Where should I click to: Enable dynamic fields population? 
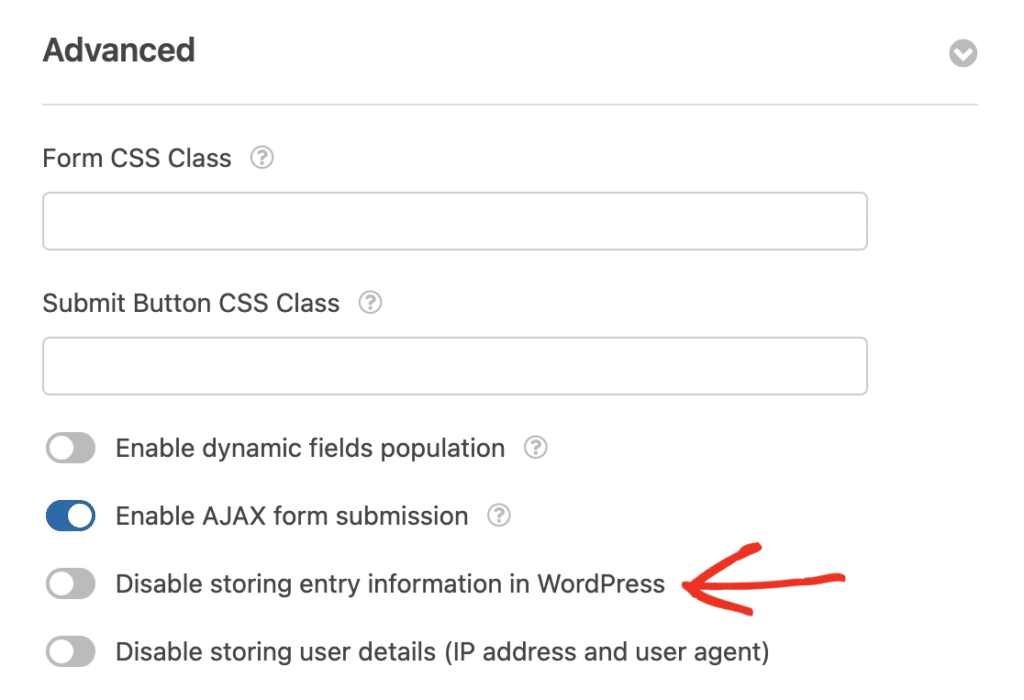pos(70,448)
